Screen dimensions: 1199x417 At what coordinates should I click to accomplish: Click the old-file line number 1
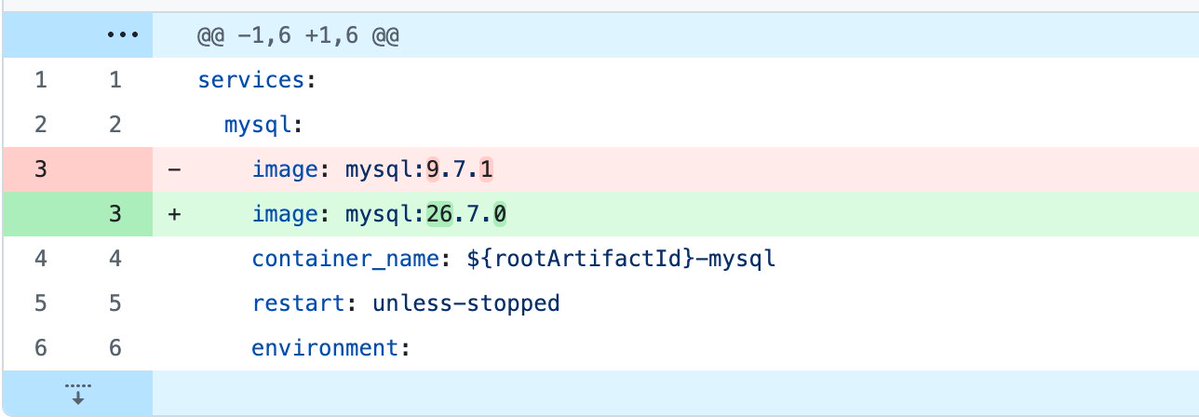click(x=41, y=80)
